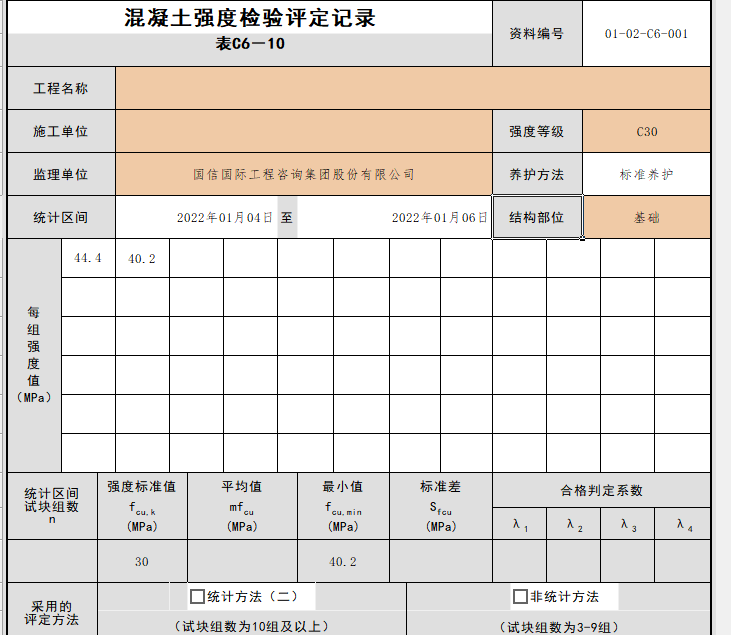
Task: Select the strength value 40.2 in top row
Action: 142,258
